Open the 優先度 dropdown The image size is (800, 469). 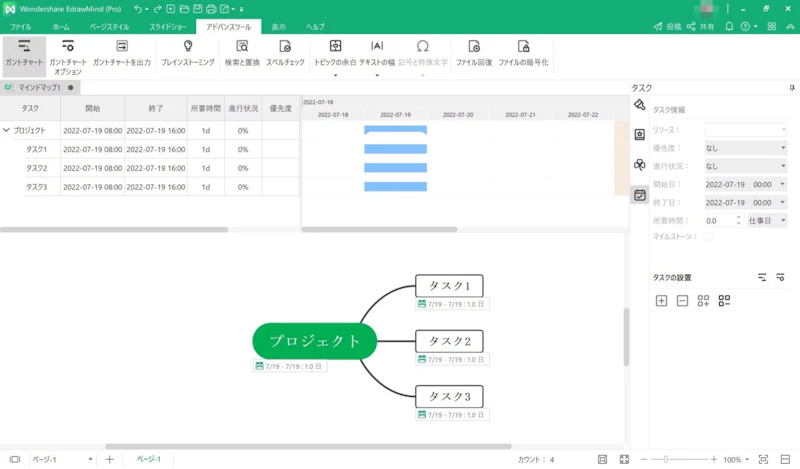[x=746, y=148]
